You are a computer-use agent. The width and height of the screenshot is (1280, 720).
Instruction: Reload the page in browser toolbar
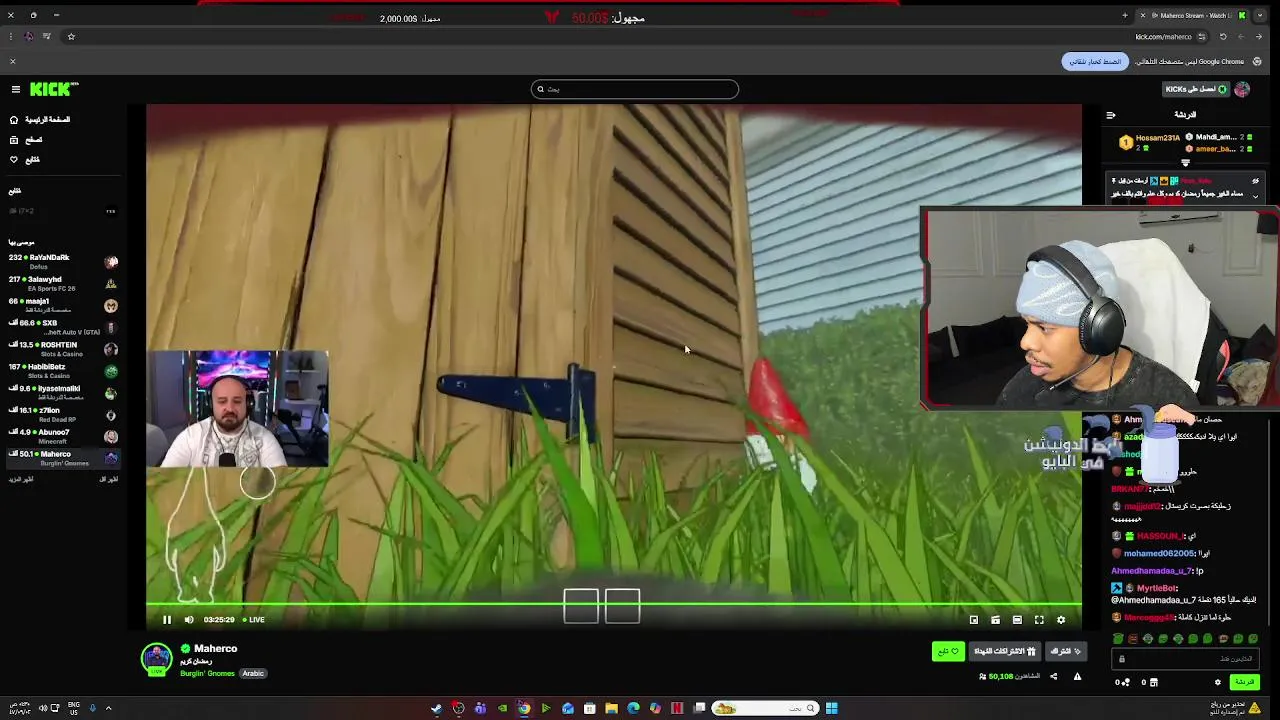(x=1222, y=37)
